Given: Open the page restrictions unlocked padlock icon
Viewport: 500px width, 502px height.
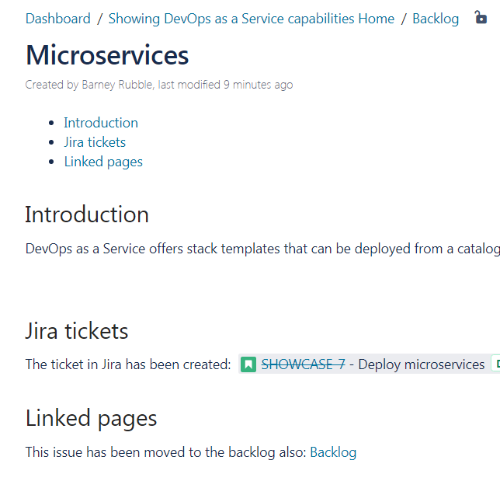Looking at the screenshot, I should coord(481,17).
